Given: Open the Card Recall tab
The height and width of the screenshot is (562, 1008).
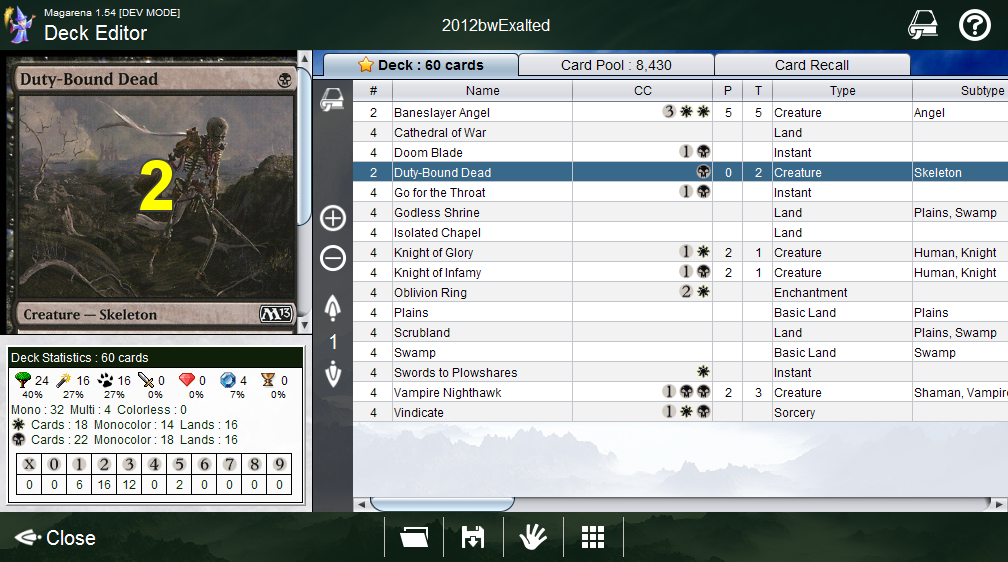Looking at the screenshot, I should 811,65.
